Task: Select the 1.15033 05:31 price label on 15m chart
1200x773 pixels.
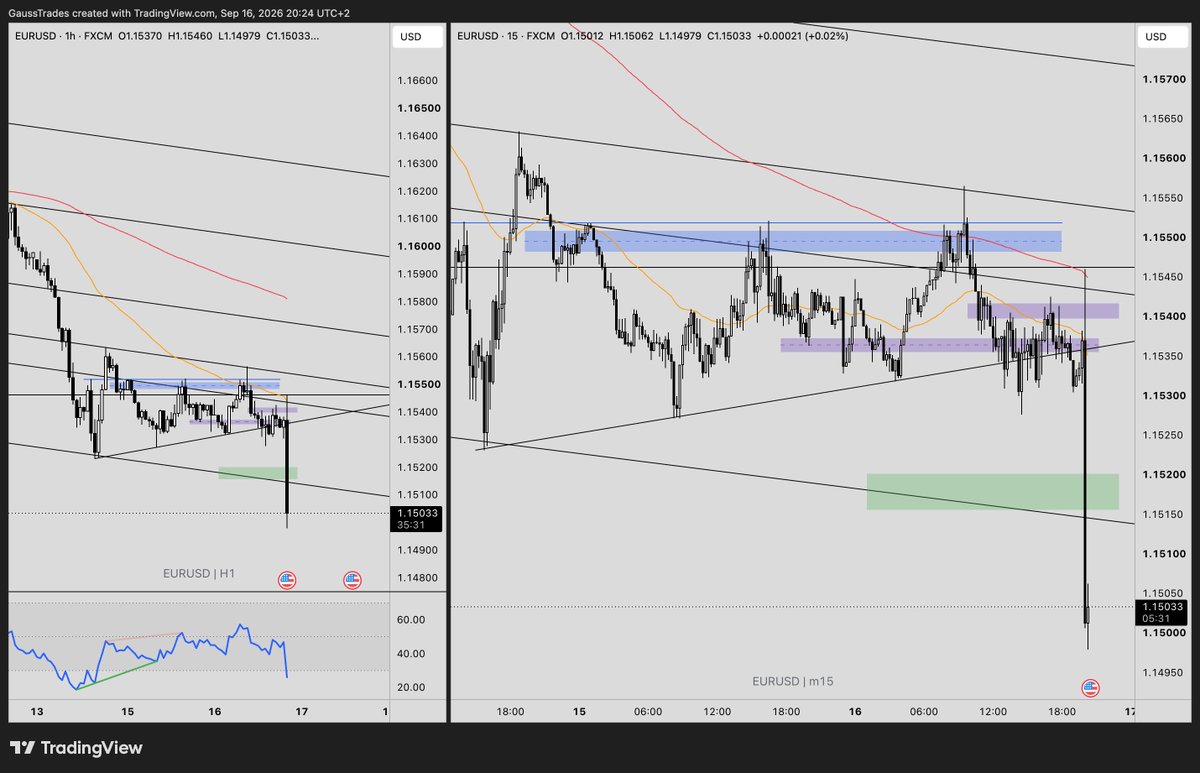Action: pyautogui.click(x=1163, y=612)
